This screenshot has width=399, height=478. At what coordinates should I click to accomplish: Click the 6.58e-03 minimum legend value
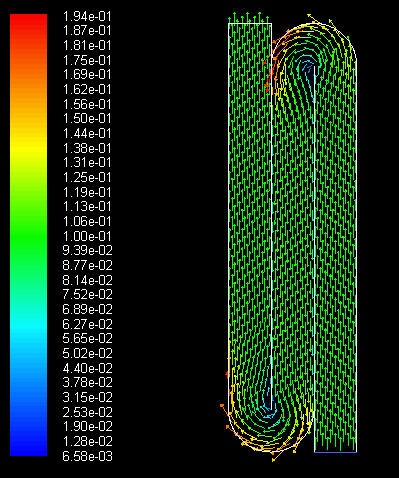[87, 456]
